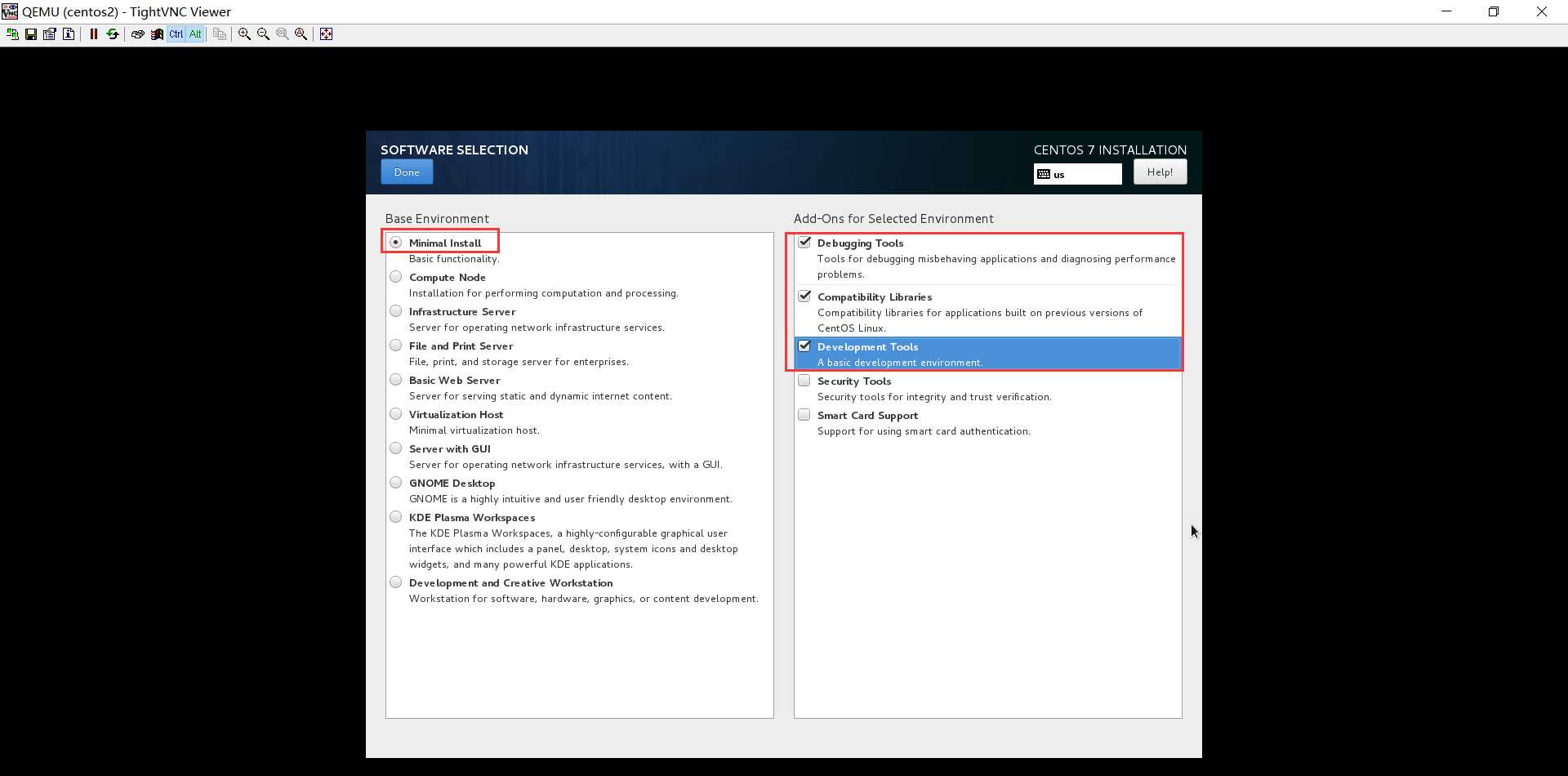Screen dimensions: 1568x776
Task: Choose the Server with GUI environment
Action: [396, 448]
